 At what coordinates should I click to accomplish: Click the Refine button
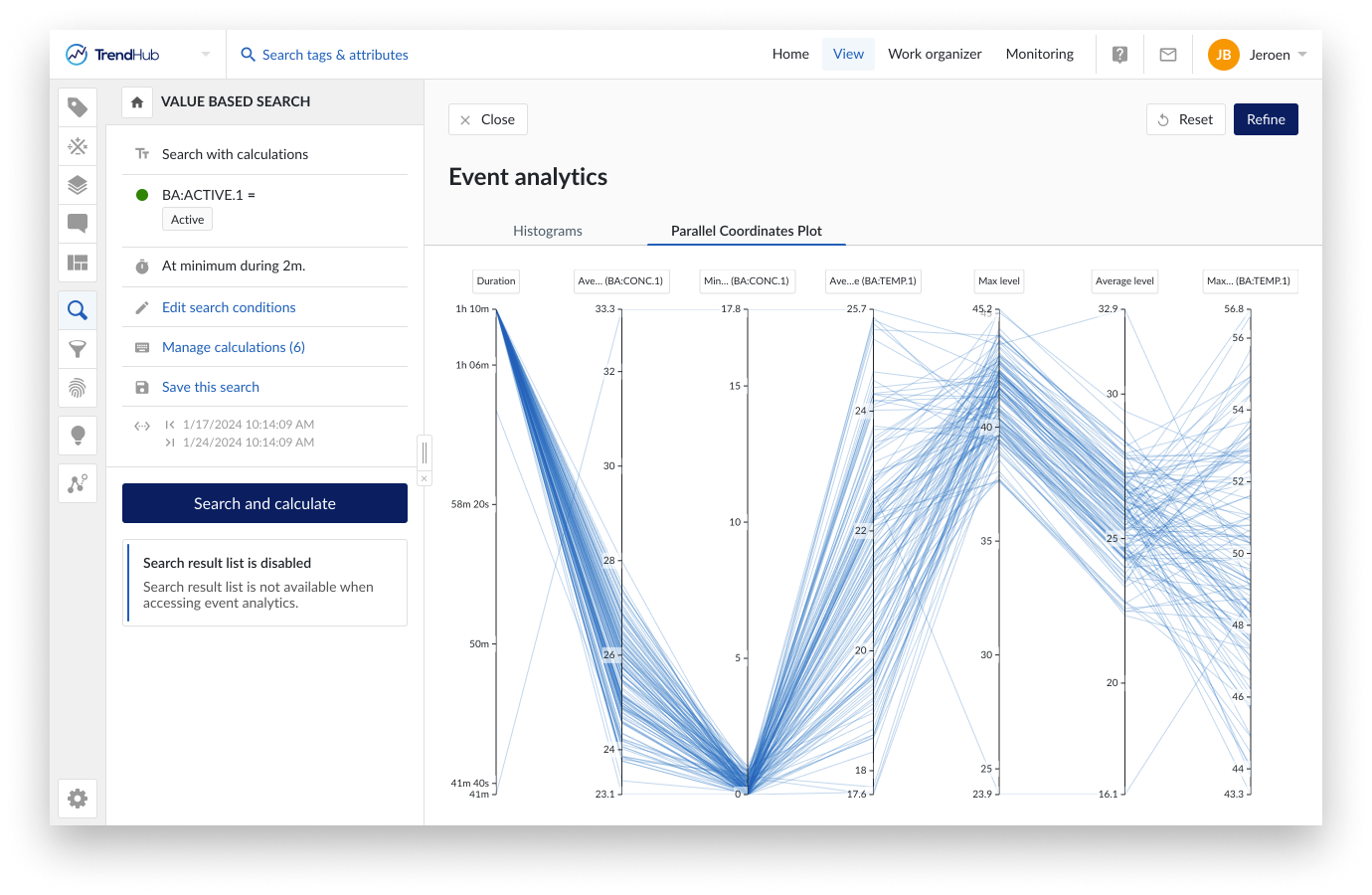(1266, 119)
